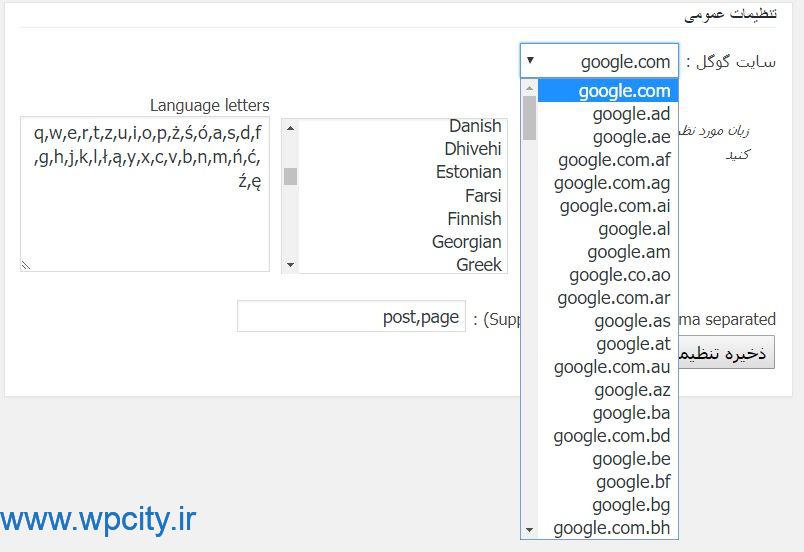Viewport: 804px width, 552px height.
Task: Choose google.co.ao option
Action: pyautogui.click(x=608, y=275)
